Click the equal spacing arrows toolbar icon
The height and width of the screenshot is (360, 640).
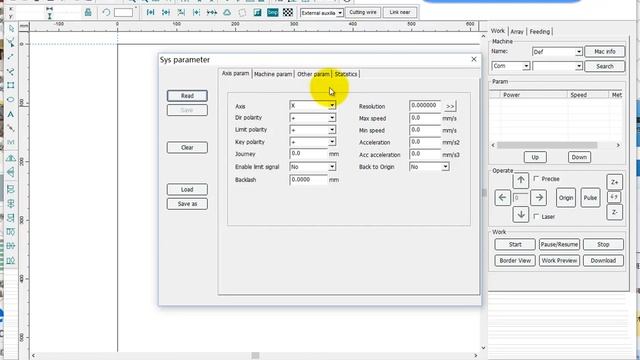211,13
